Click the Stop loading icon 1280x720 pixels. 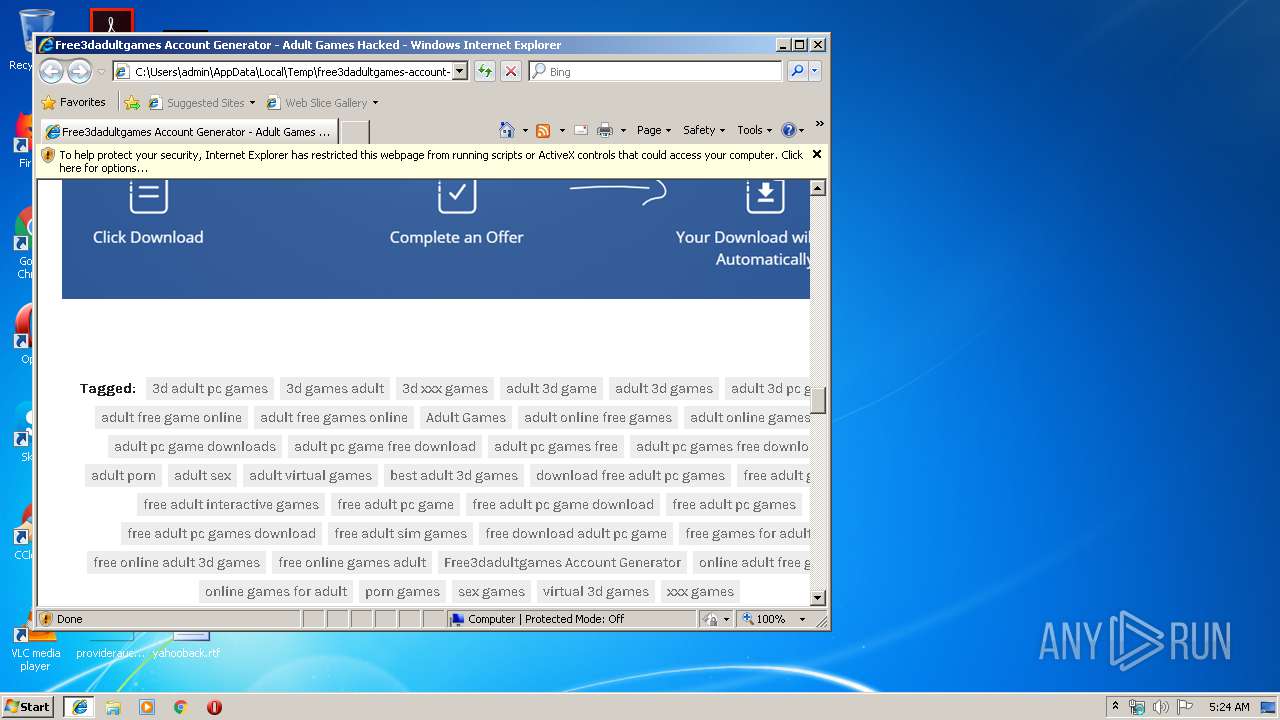point(511,71)
